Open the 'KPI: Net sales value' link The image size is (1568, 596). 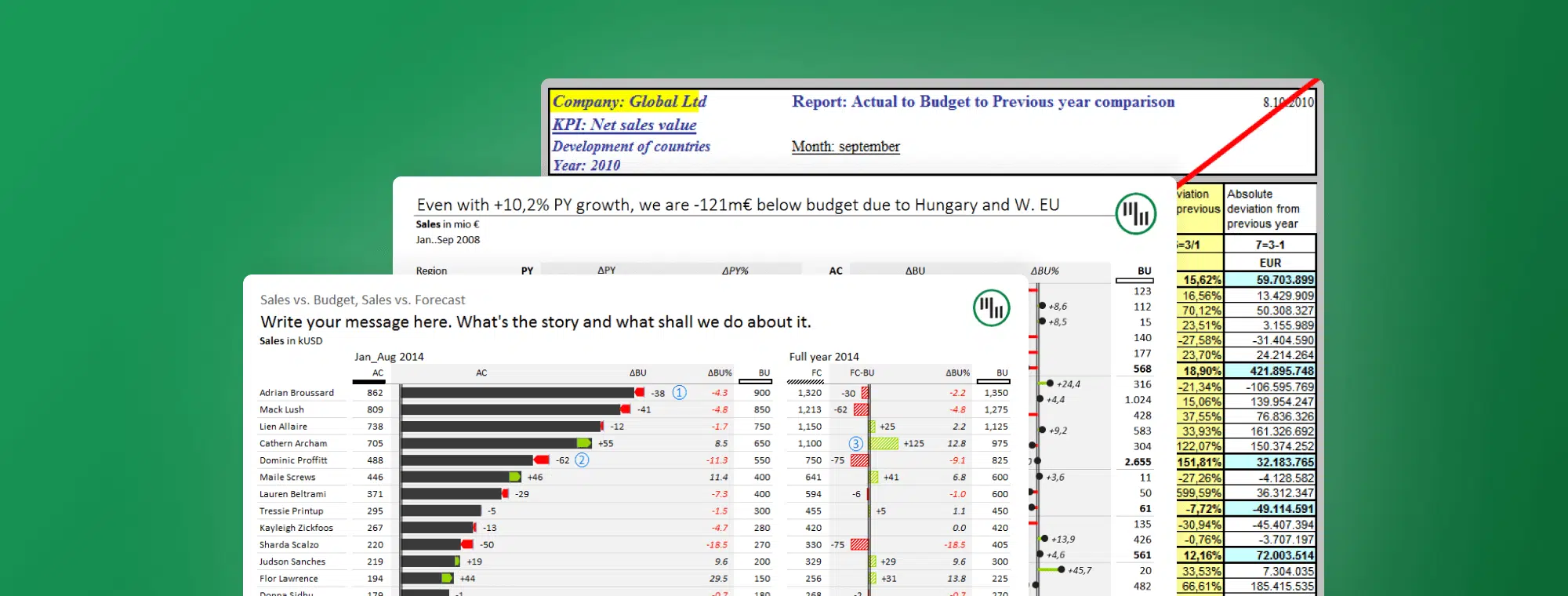(624, 125)
